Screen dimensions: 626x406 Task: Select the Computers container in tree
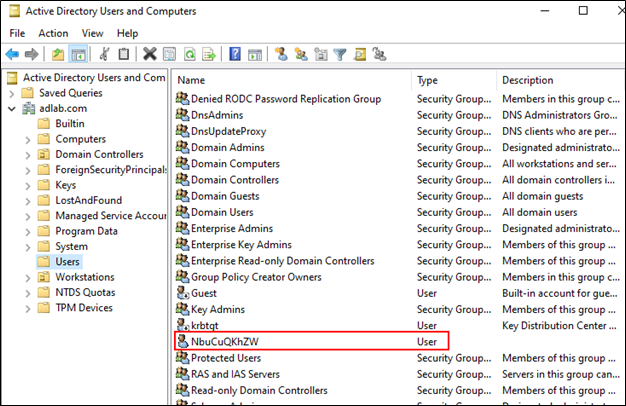(80, 139)
